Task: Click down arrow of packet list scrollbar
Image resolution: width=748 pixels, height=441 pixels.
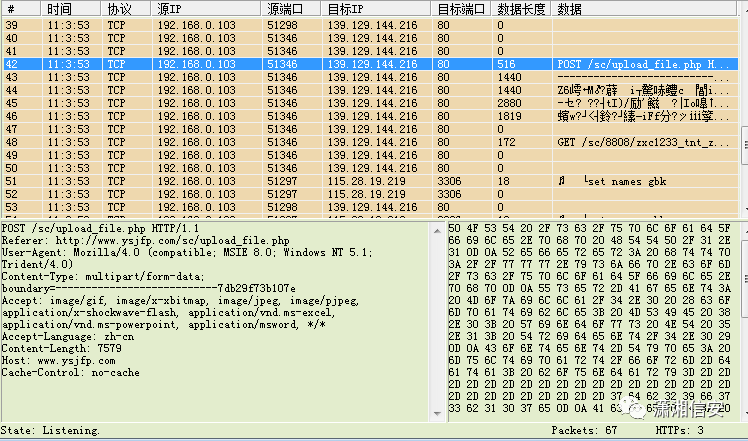Action: tap(744, 209)
